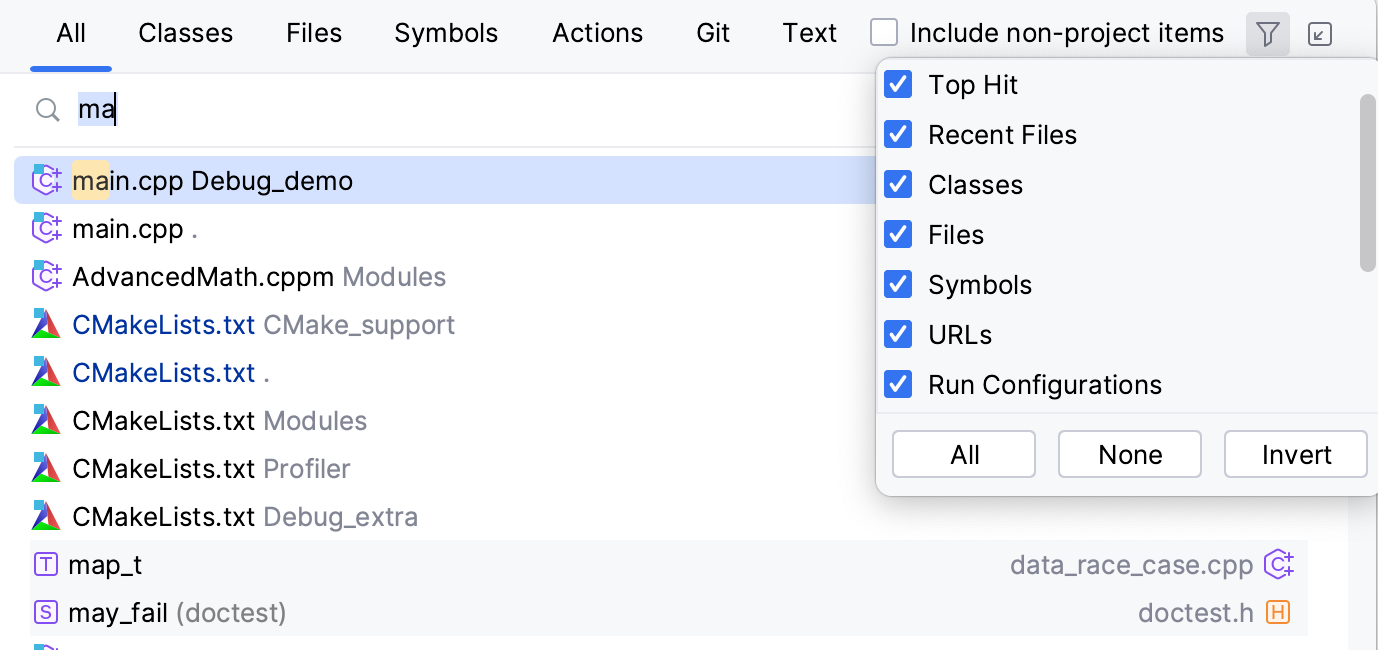1378x650 pixels.
Task: Disable the URLs filter checkbox
Action: pos(898,334)
